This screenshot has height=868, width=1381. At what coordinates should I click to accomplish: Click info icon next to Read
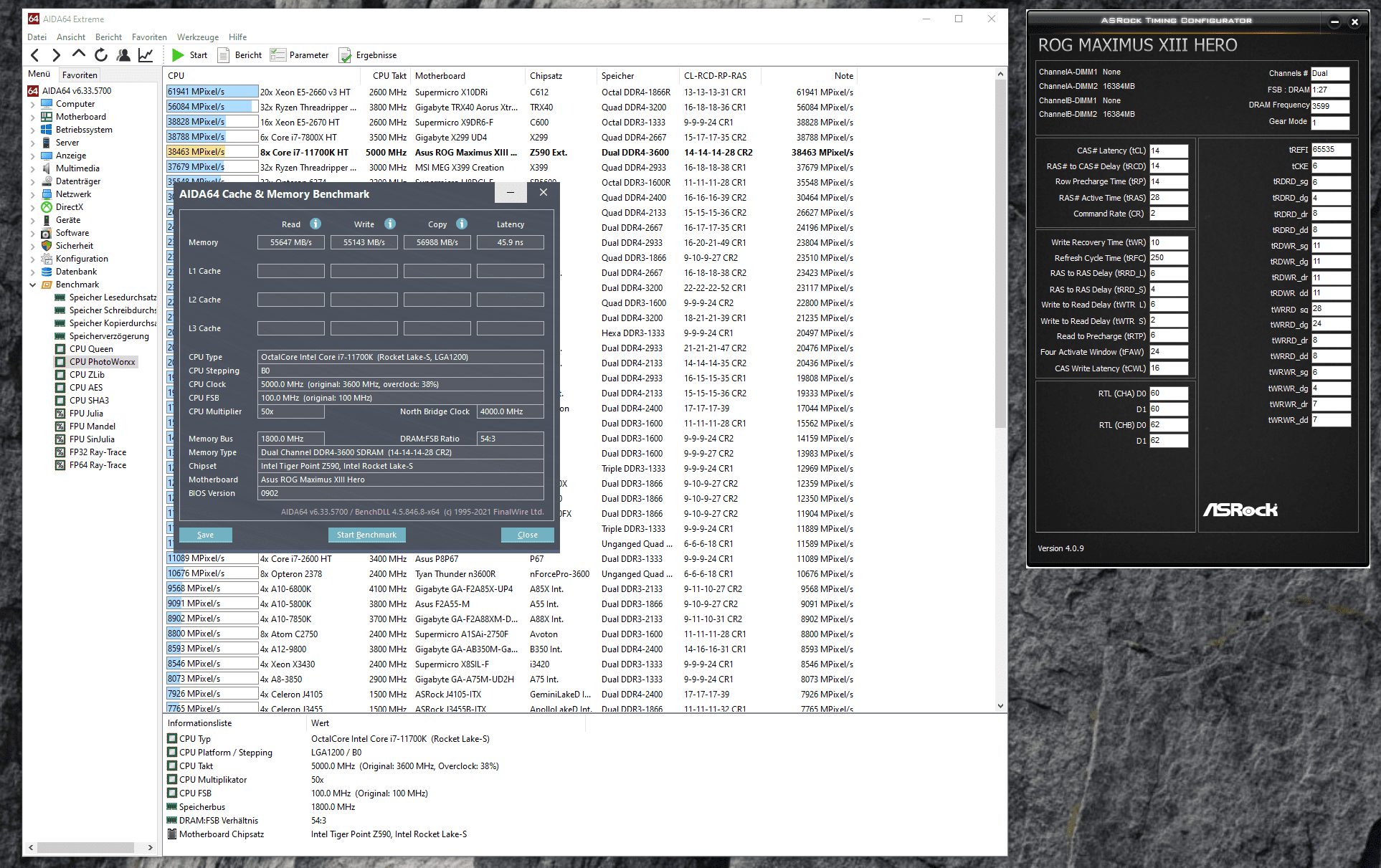click(x=315, y=224)
